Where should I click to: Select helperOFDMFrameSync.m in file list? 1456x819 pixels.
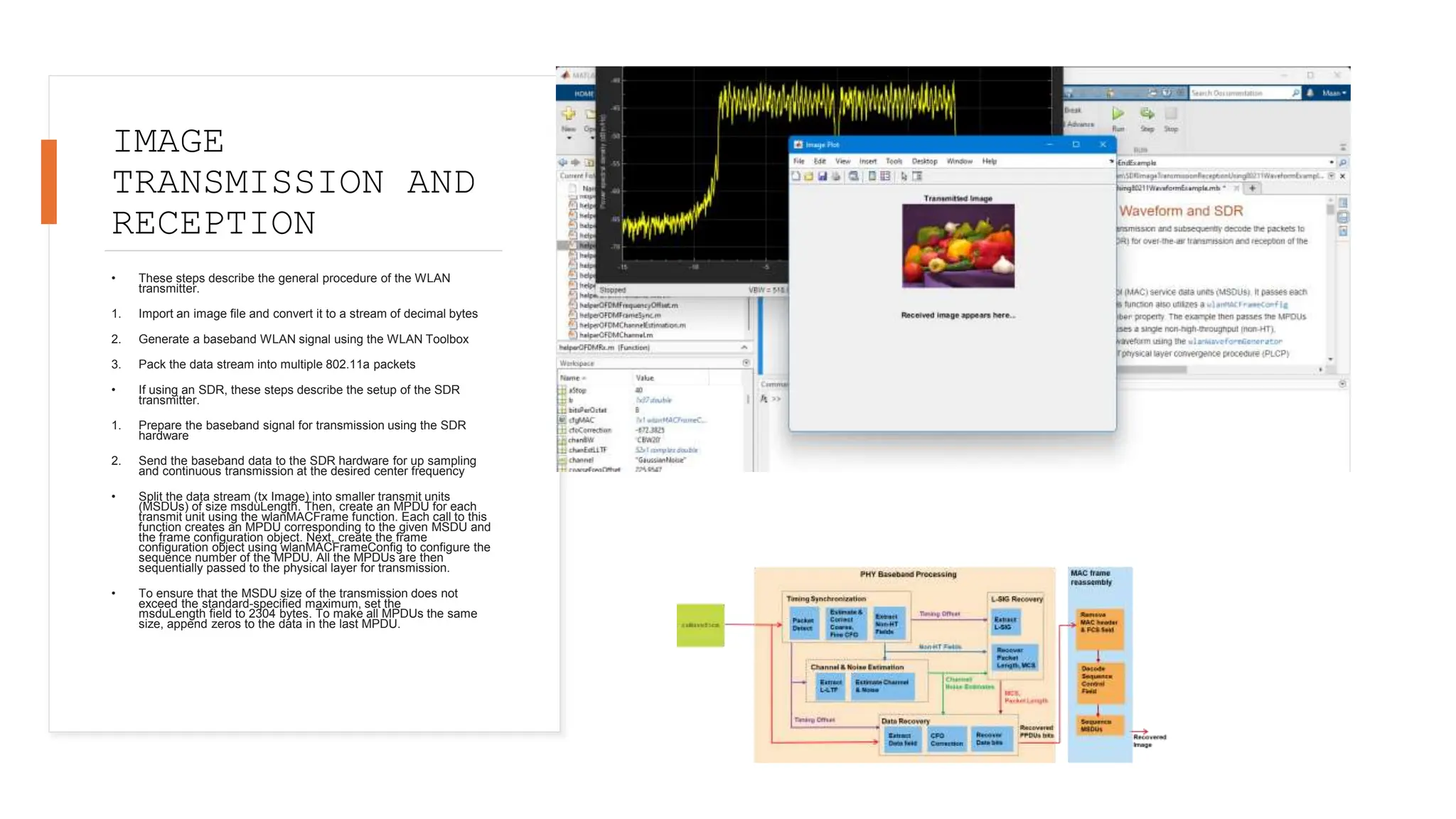click(620, 315)
